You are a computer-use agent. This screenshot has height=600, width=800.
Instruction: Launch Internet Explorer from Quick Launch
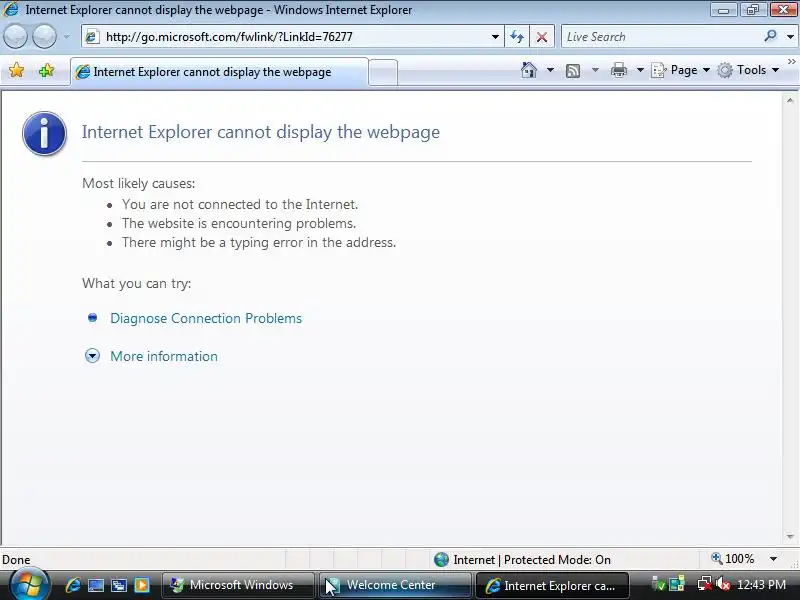73,585
